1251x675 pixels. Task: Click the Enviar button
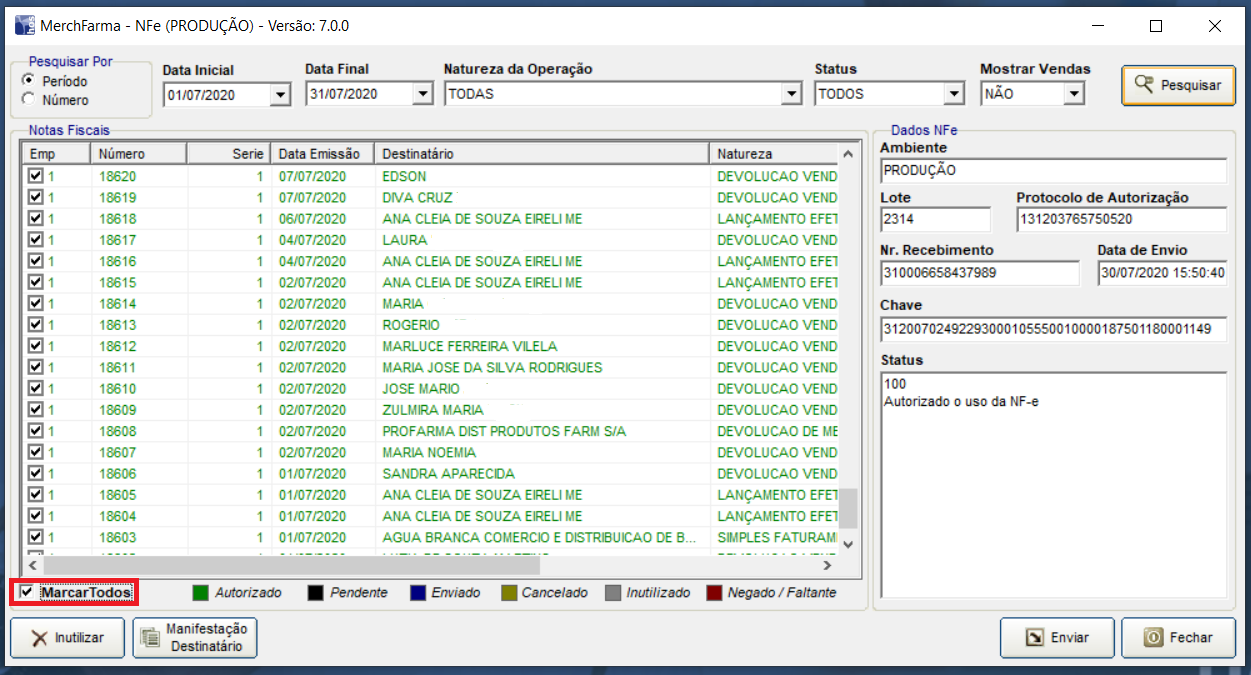coord(1058,638)
